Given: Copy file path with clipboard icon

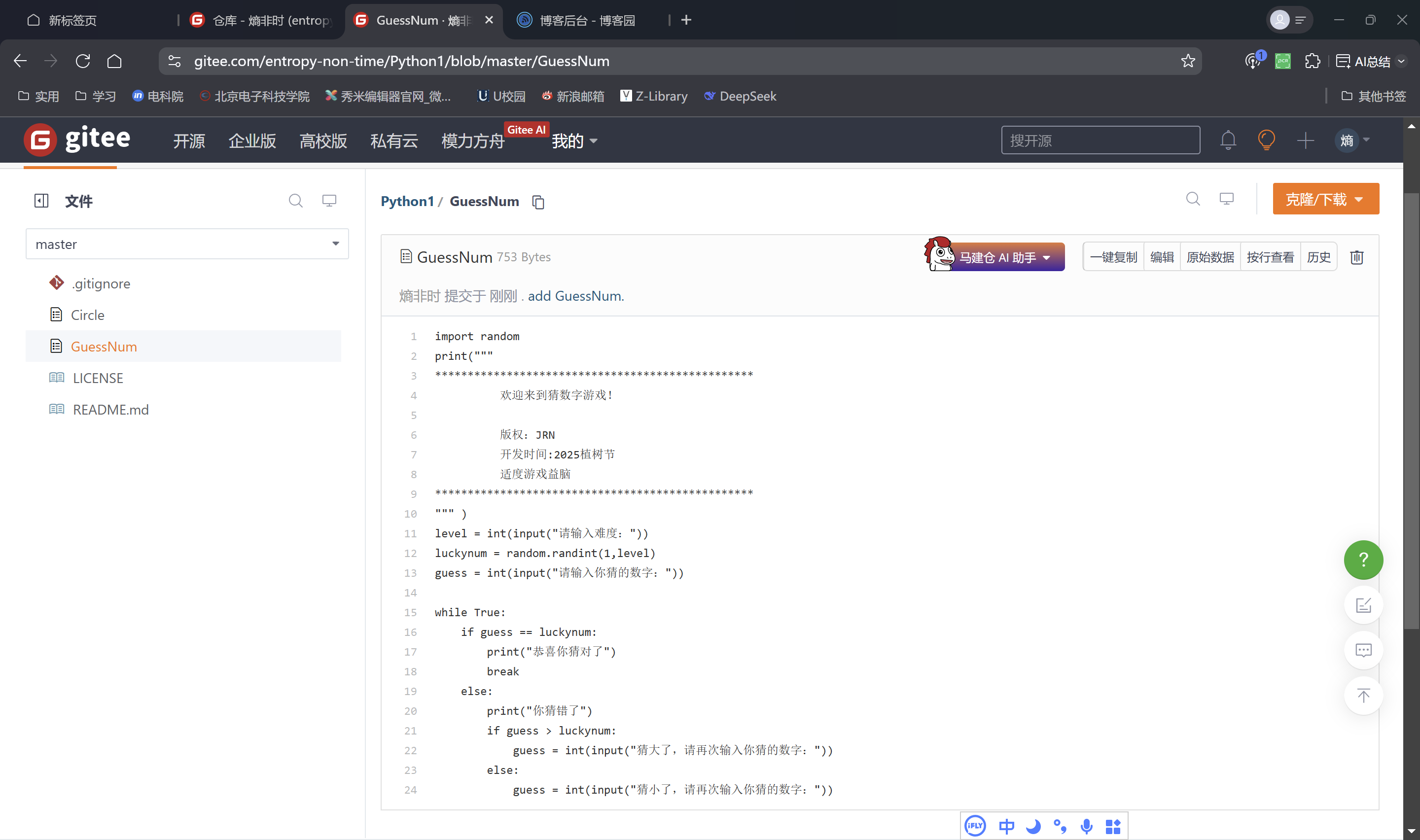Looking at the screenshot, I should [537, 202].
